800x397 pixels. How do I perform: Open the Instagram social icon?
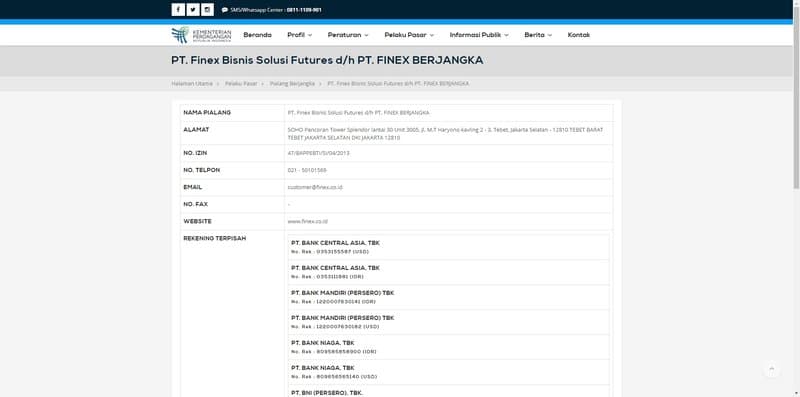[207, 10]
